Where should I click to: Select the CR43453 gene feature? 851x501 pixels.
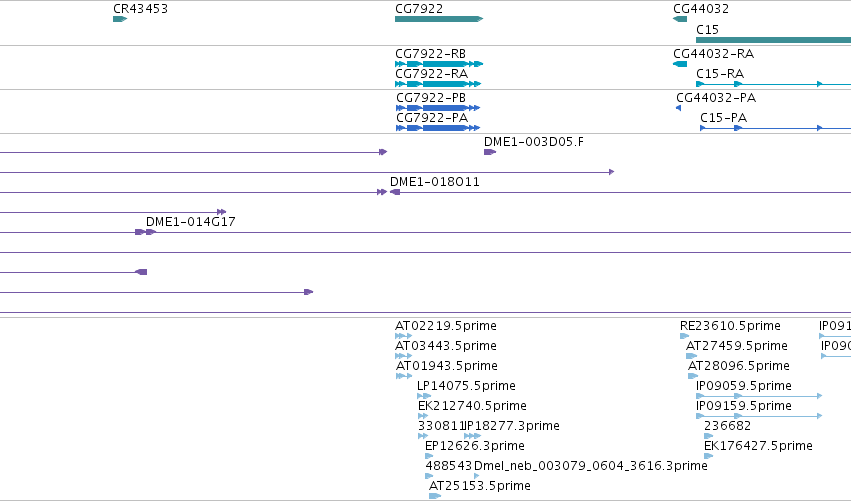point(120,19)
